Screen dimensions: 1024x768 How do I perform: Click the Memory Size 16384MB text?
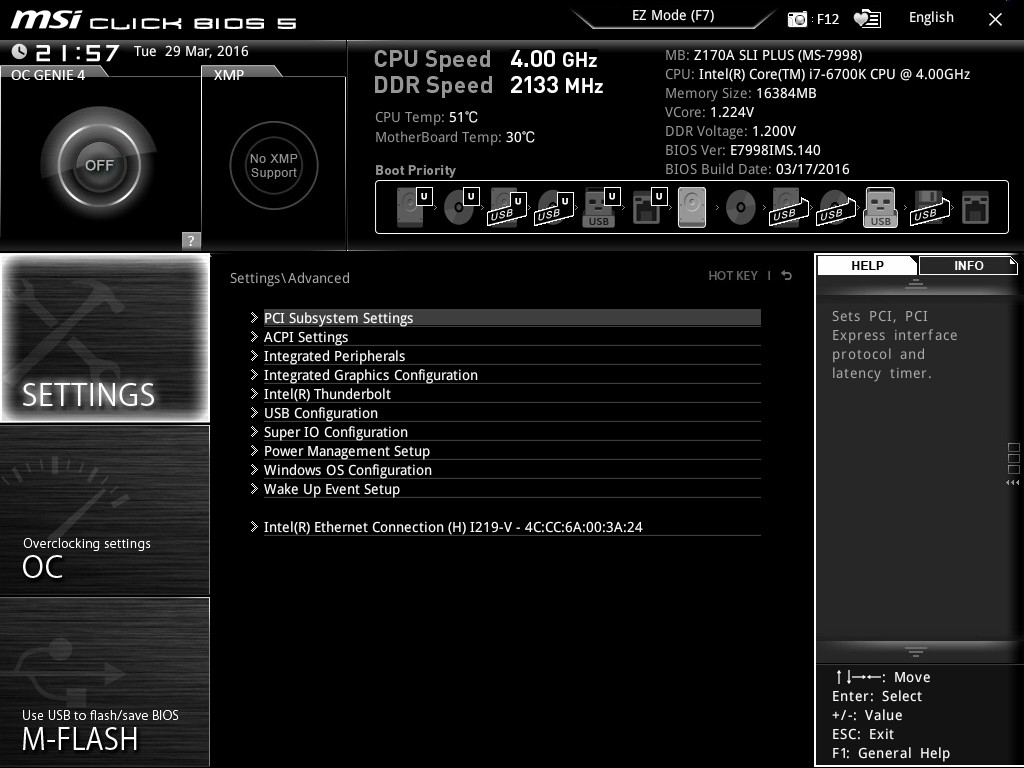click(x=741, y=93)
